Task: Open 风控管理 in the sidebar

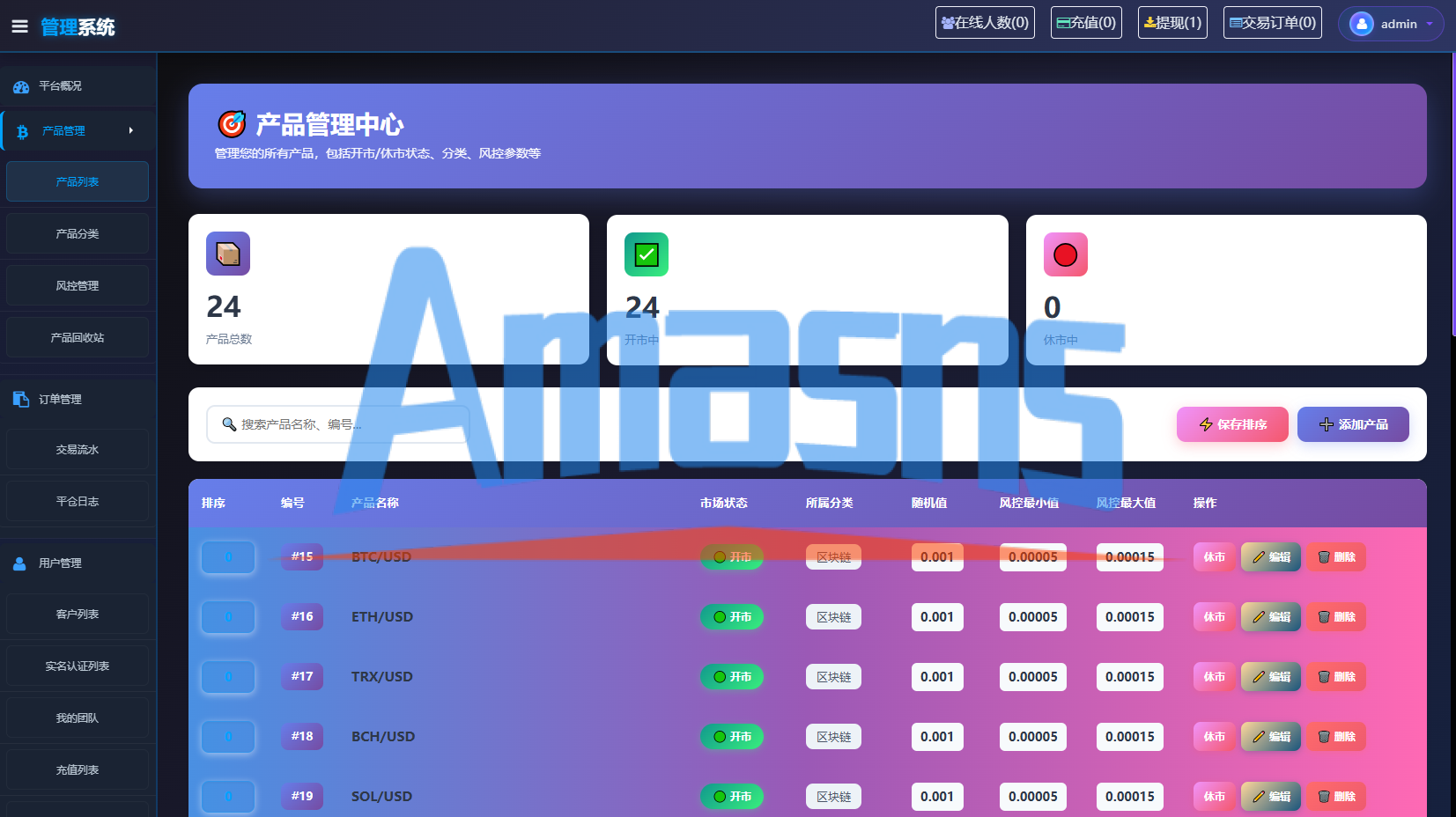Action: (78, 285)
